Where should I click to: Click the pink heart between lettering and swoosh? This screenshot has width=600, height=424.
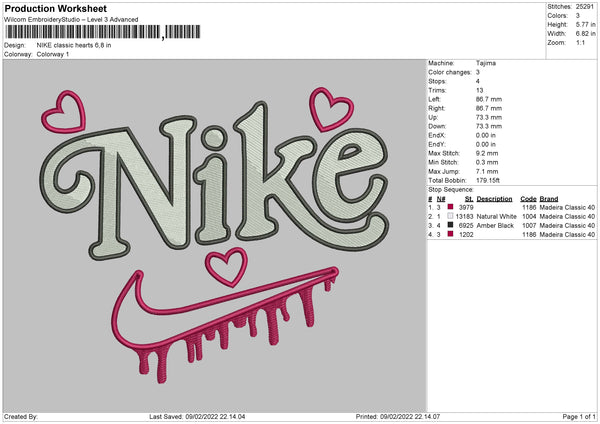tap(226, 267)
